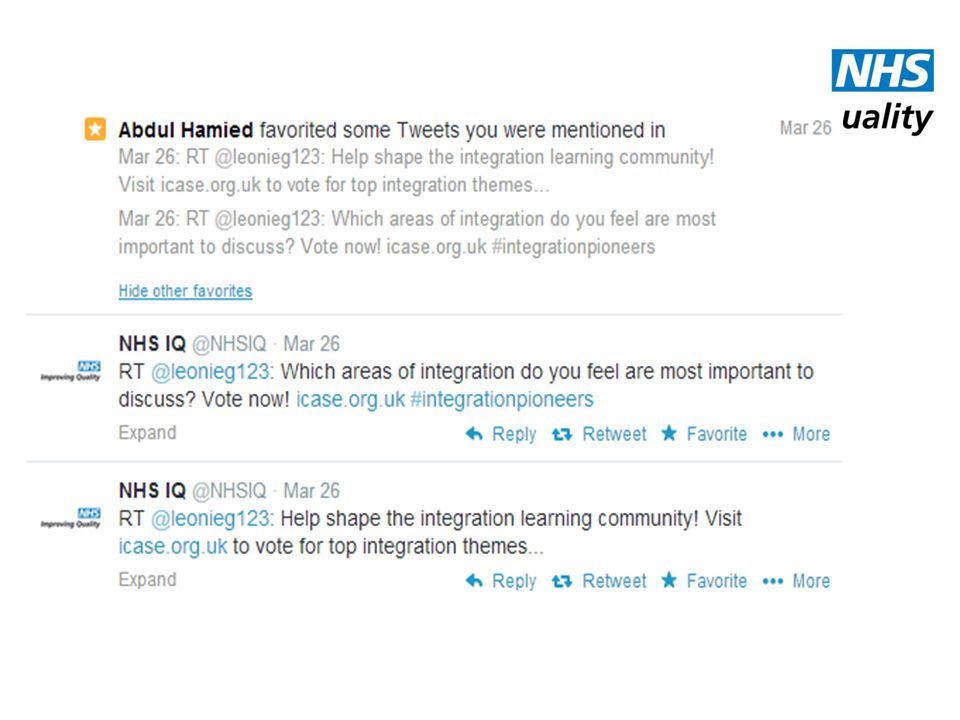Click Reply arrow icon on the 'Help shape' tweet
The width and height of the screenshot is (960, 720).
pos(474,581)
